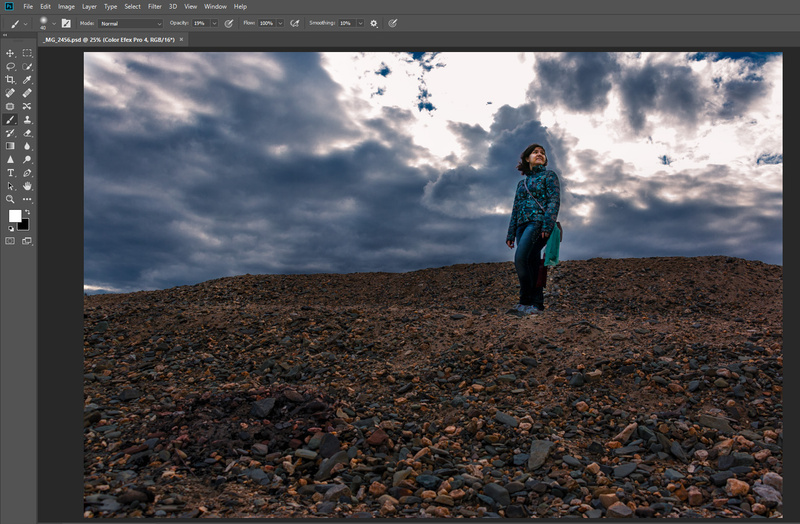Screen dimensions: 800x524
Task: Select the Clone Stamp tool
Action: pos(27,119)
